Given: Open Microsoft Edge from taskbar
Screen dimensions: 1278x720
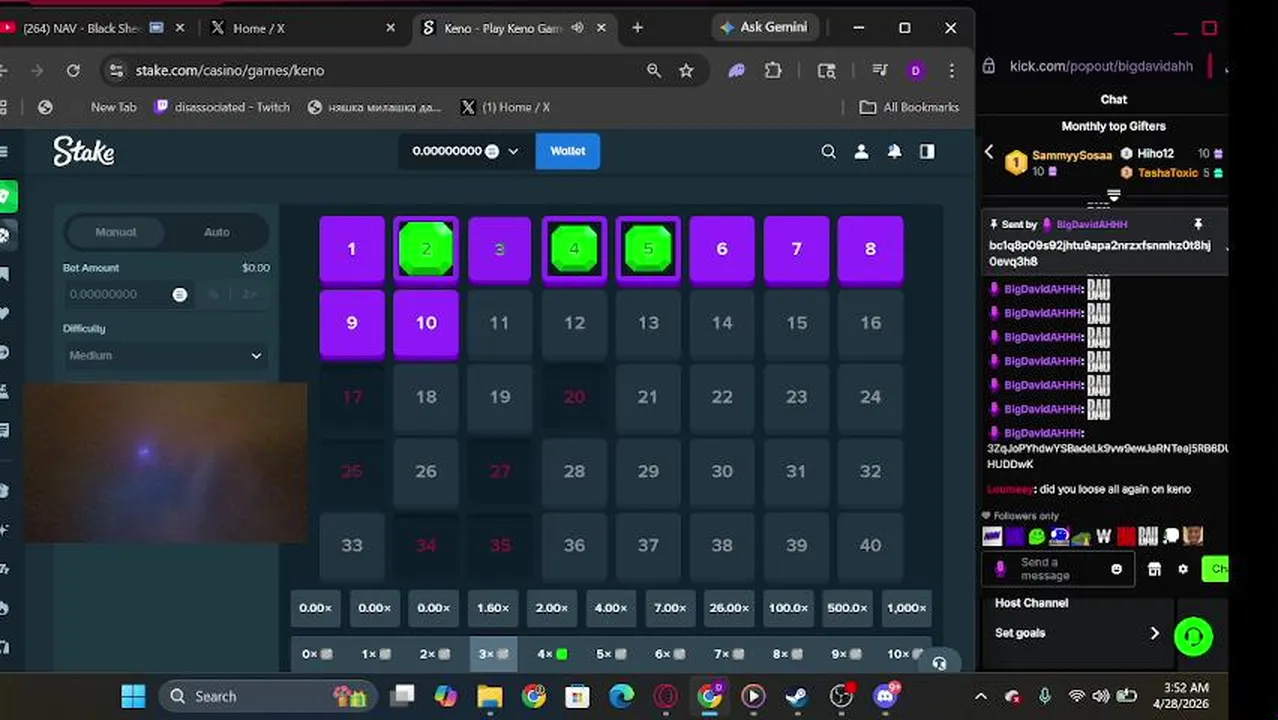Looking at the screenshot, I should coord(621,696).
